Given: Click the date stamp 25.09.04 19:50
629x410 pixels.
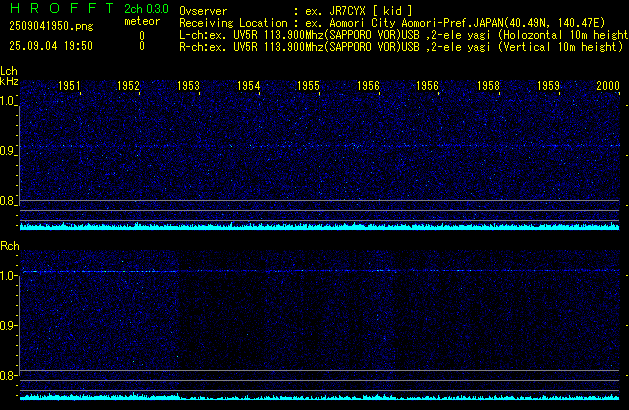Looking at the screenshot, I should [x=51, y=46].
